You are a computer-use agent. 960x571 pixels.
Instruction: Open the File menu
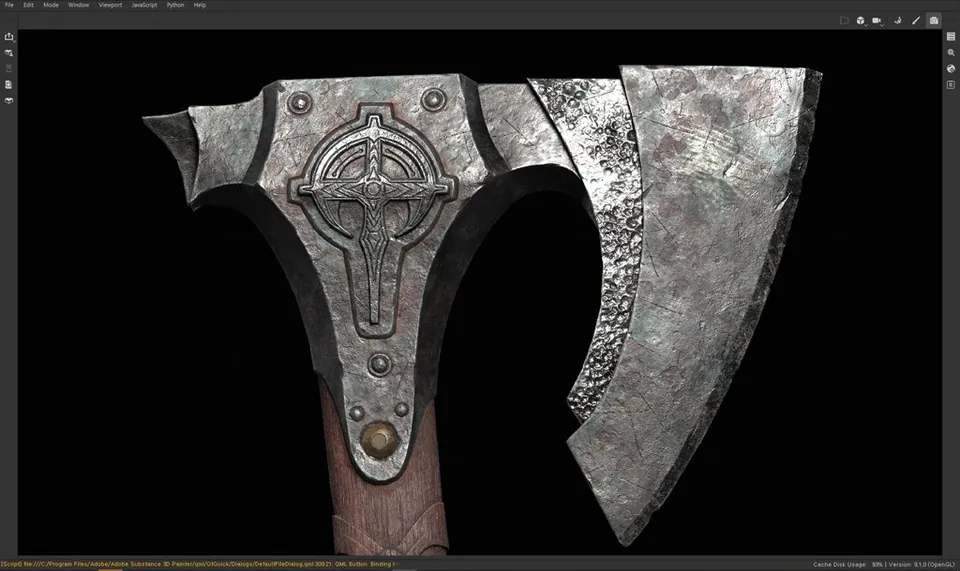coord(9,5)
